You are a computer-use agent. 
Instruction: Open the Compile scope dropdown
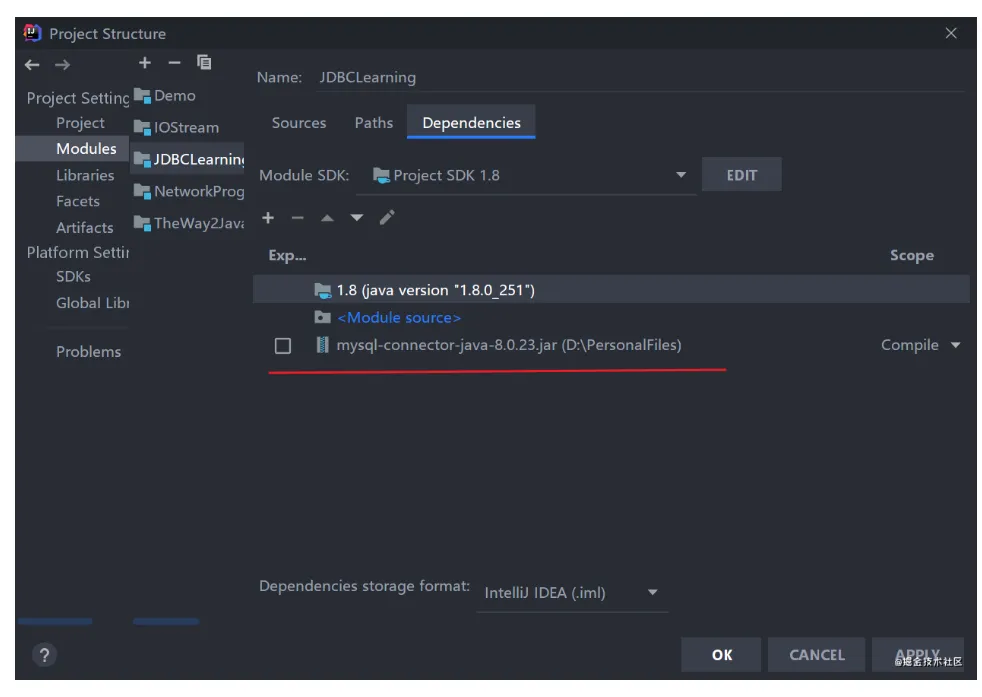click(x=920, y=345)
